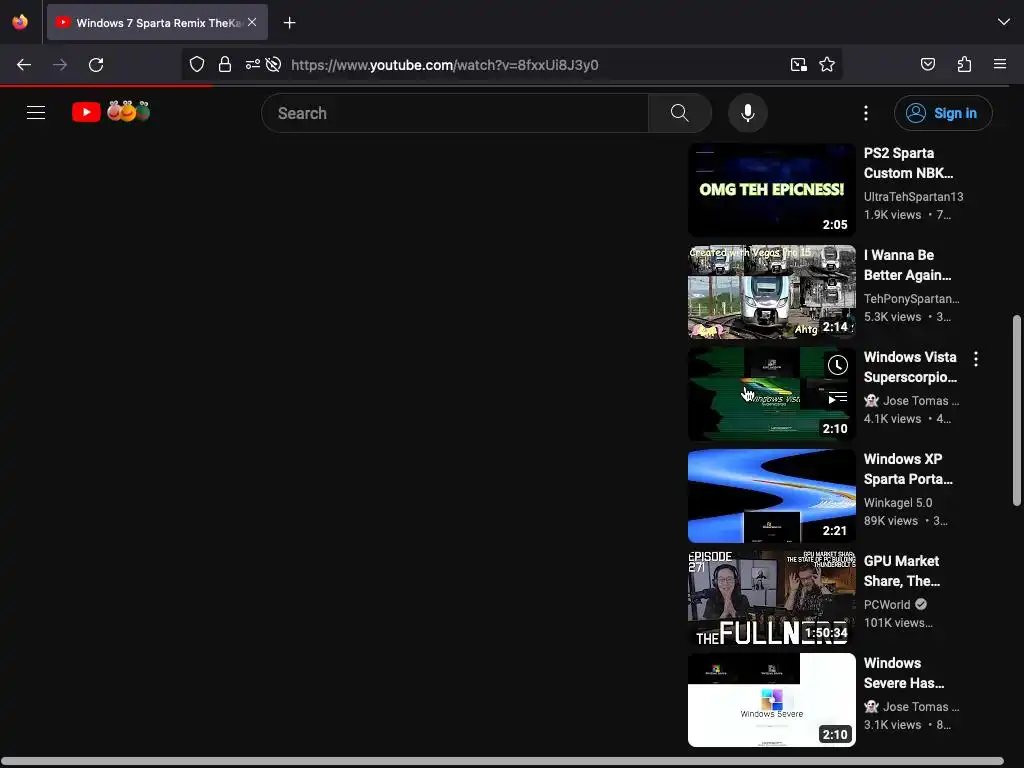This screenshot has width=1024, height=768.
Task: Visit PCWorld channel
Action: (887, 605)
